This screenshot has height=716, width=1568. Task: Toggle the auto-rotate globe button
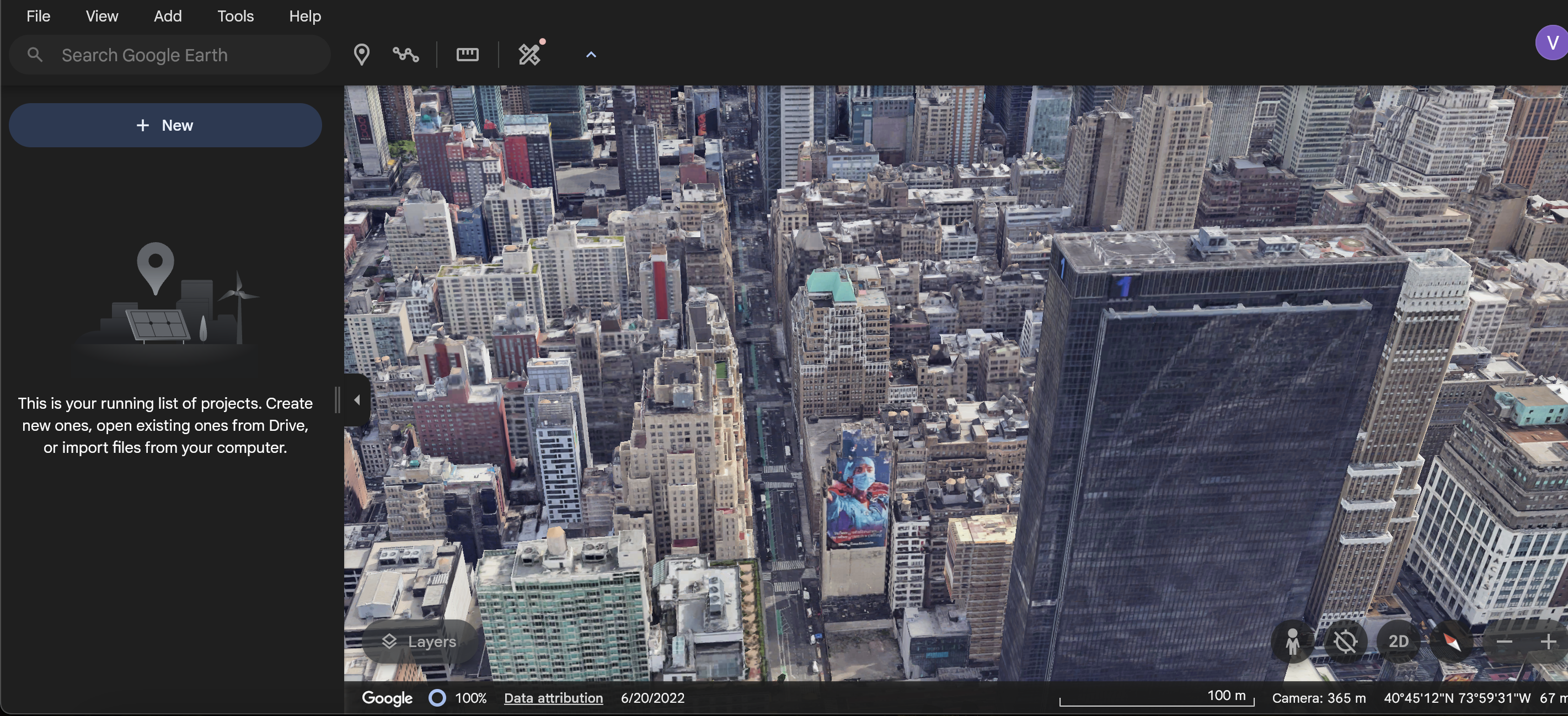(1345, 641)
